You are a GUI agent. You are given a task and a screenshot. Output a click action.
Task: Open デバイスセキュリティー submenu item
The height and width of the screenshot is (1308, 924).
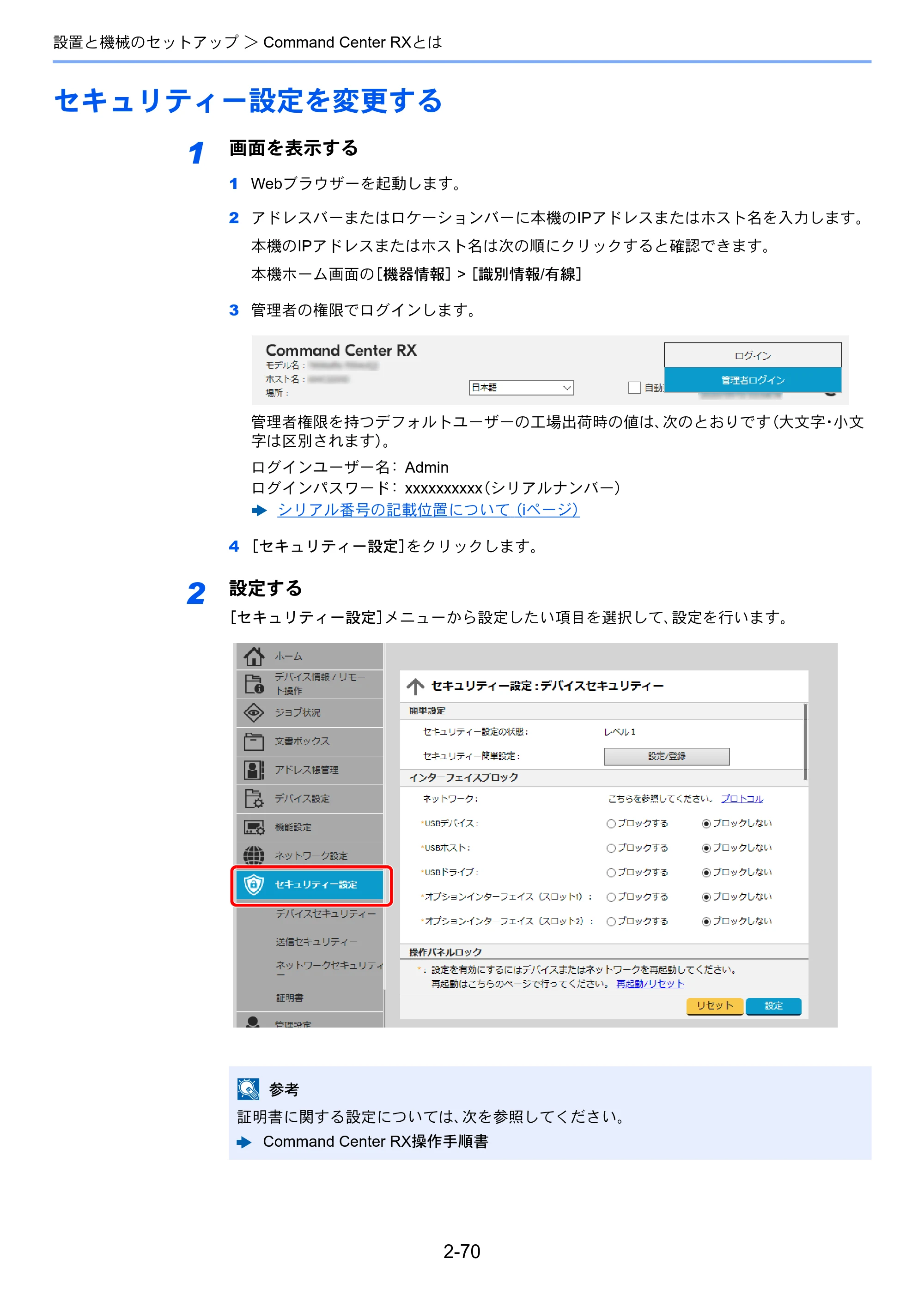(x=326, y=913)
